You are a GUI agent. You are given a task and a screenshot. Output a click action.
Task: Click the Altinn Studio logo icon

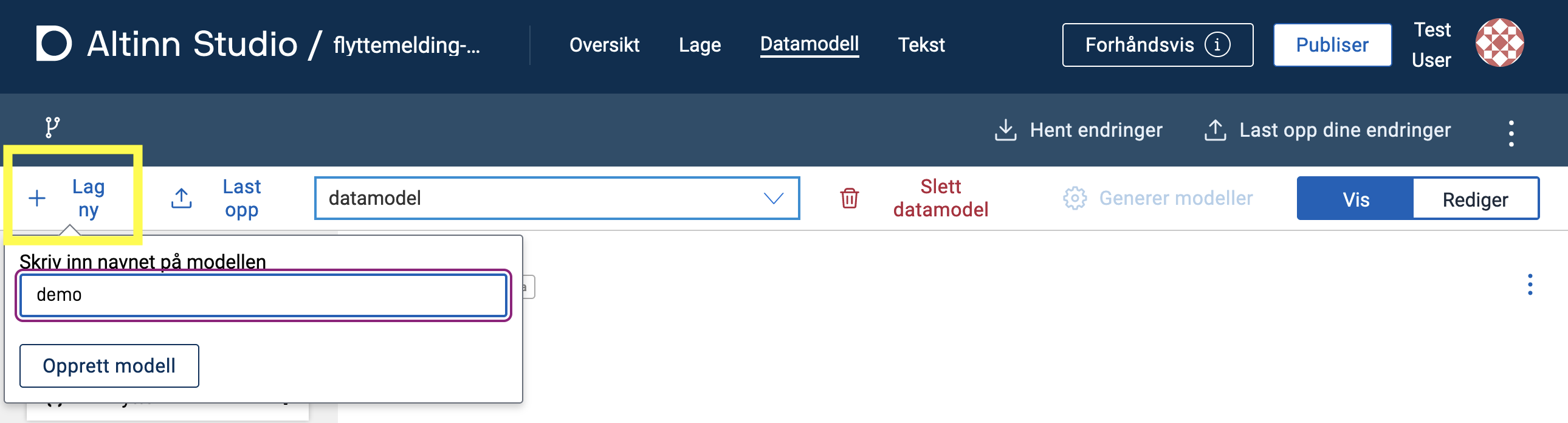coord(53,44)
